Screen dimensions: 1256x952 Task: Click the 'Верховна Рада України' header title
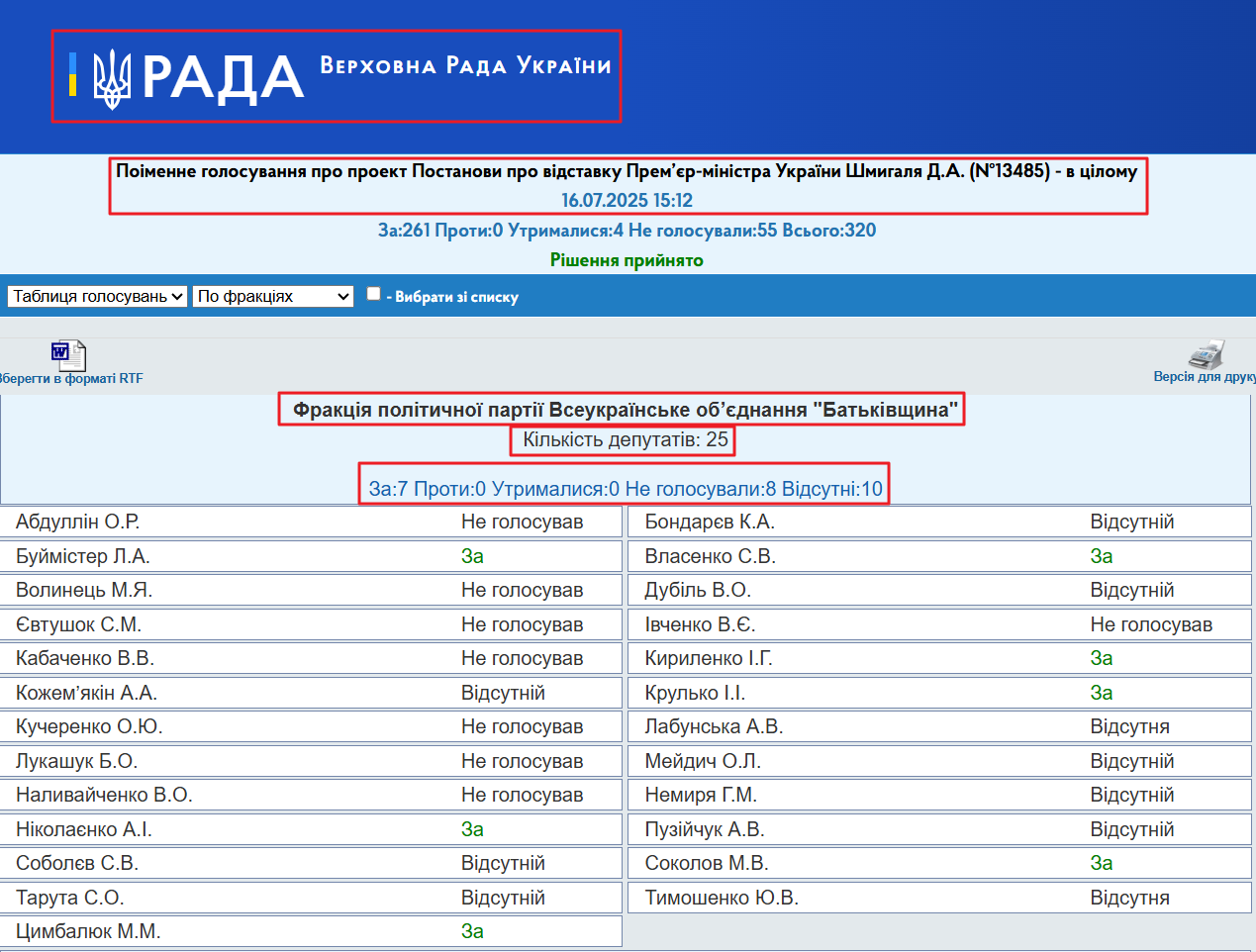coord(465,66)
